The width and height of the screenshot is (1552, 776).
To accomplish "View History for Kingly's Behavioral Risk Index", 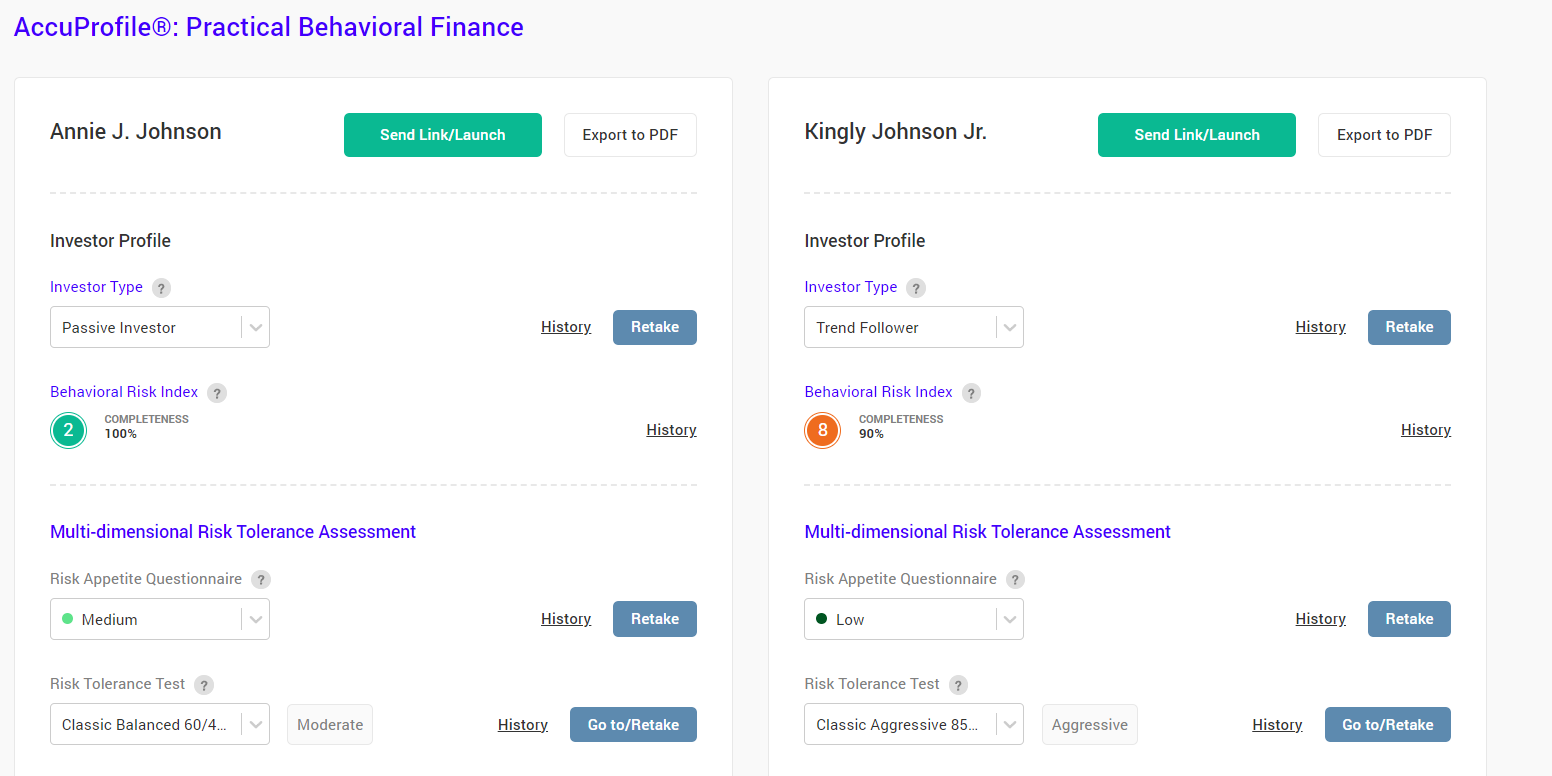I will point(1426,430).
